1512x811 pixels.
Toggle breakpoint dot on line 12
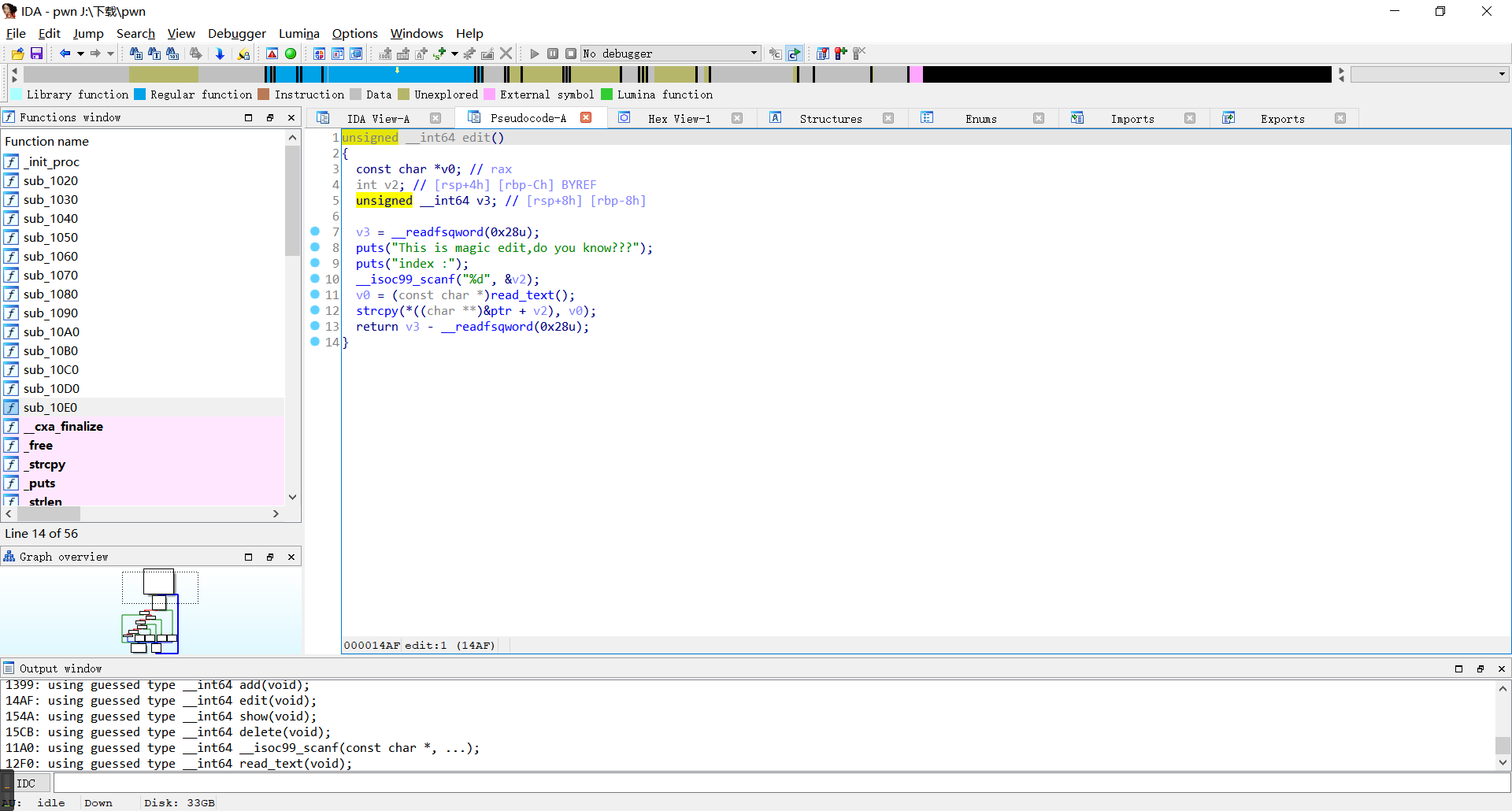click(315, 310)
